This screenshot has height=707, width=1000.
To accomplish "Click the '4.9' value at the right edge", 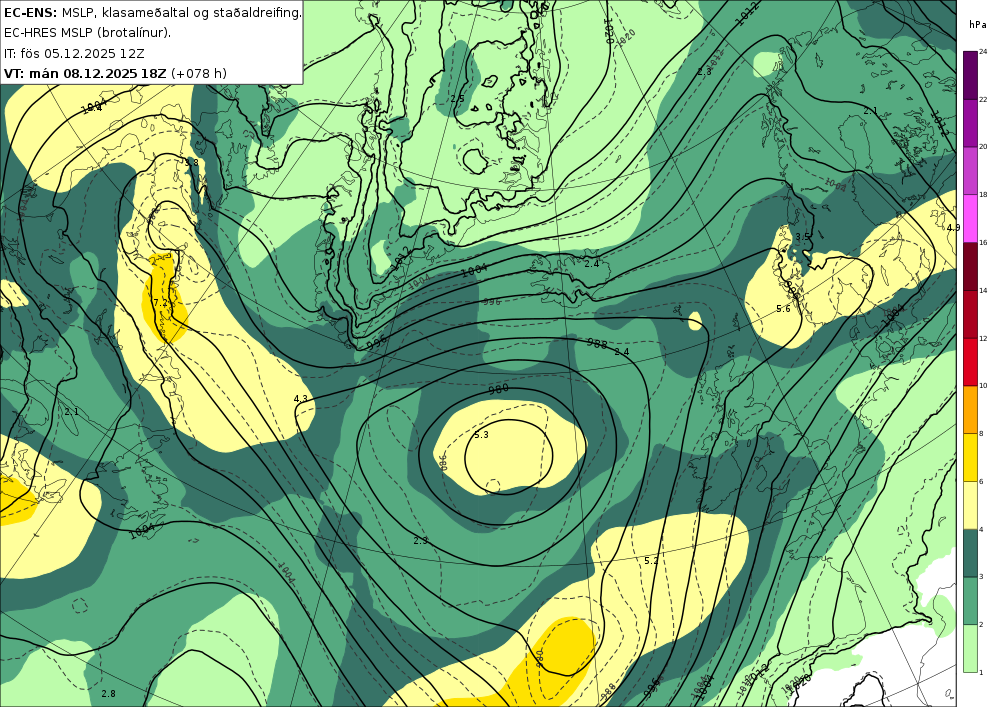I will click(x=953, y=228).
